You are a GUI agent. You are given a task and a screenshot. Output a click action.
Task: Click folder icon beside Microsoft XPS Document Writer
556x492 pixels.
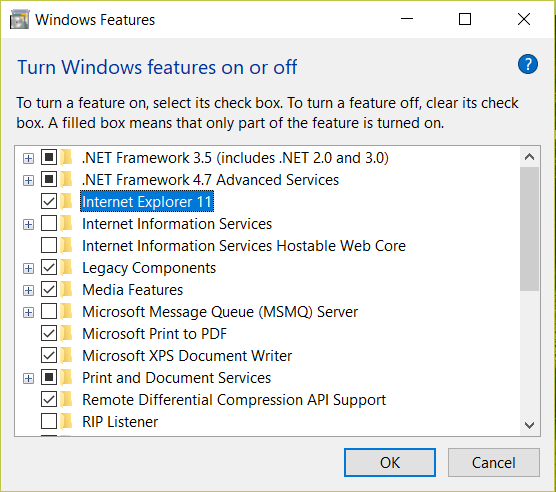click(x=66, y=355)
